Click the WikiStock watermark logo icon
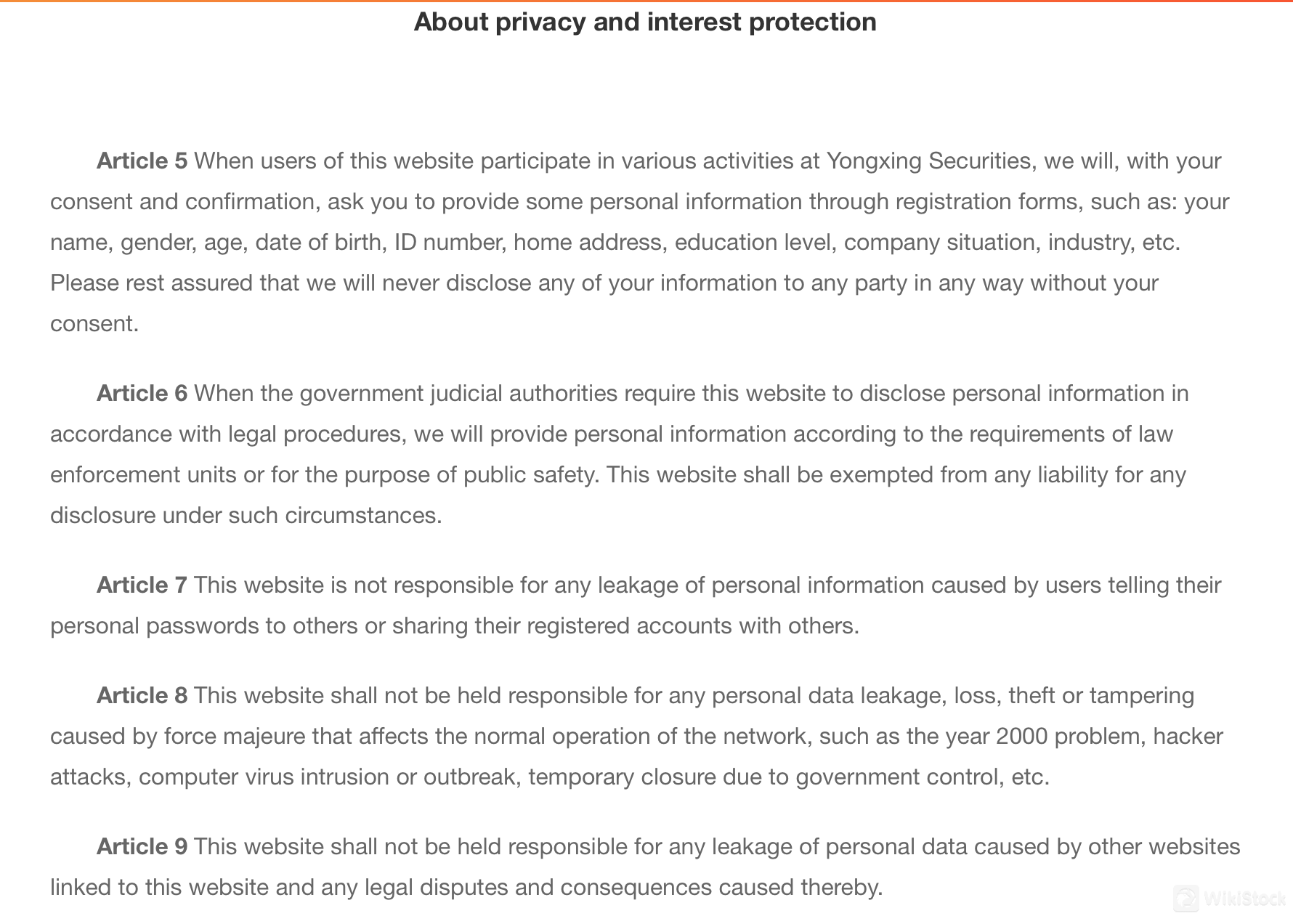This screenshot has width=1293, height=924. point(1186,899)
